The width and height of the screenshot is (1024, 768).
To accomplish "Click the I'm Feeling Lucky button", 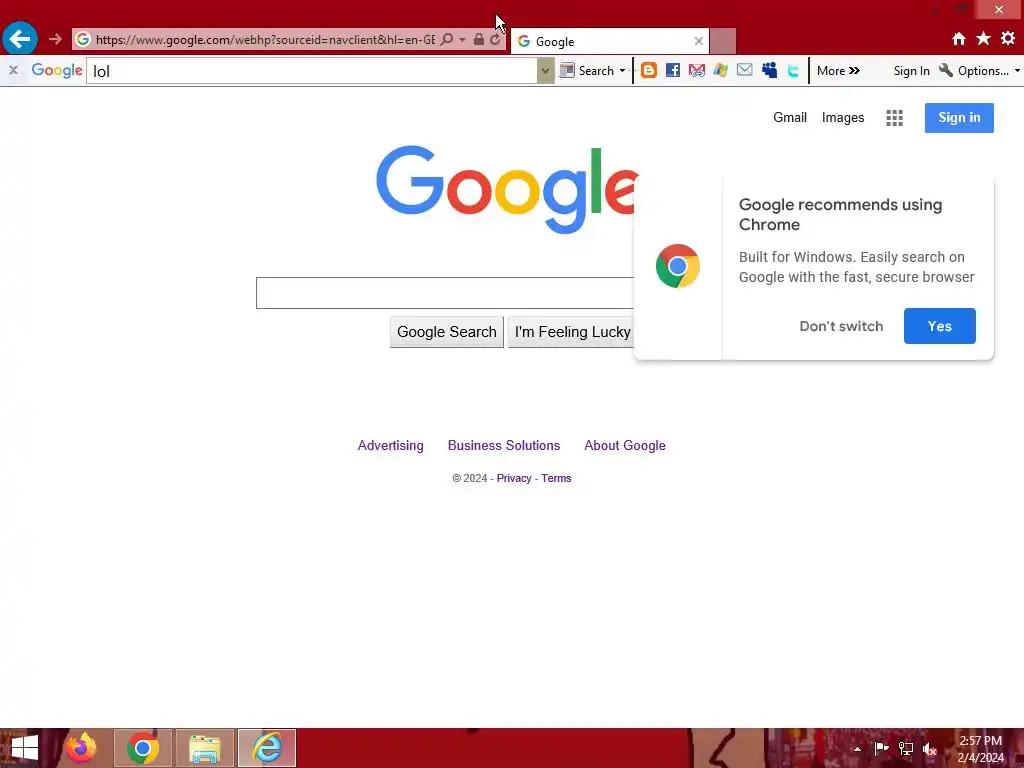I will coord(571,332).
